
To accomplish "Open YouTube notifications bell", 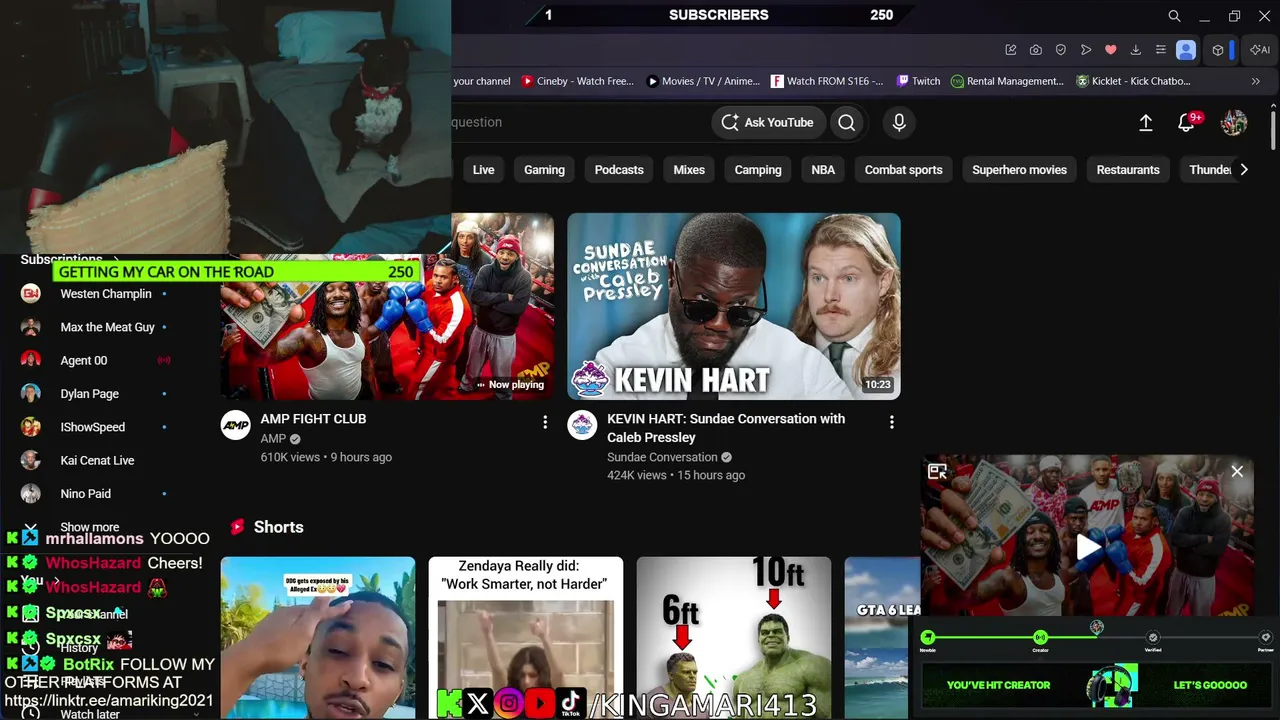I will (1187, 122).
